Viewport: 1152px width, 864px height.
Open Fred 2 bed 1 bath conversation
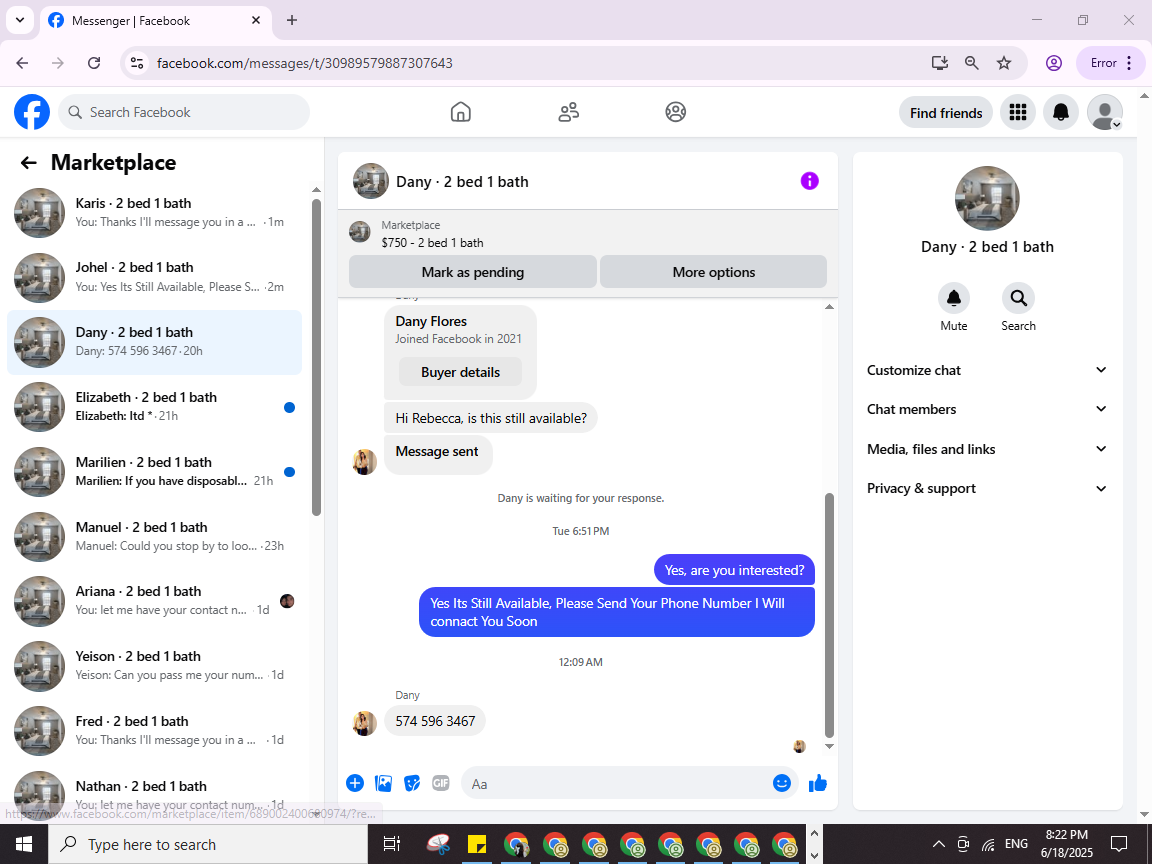[x=154, y=730]
